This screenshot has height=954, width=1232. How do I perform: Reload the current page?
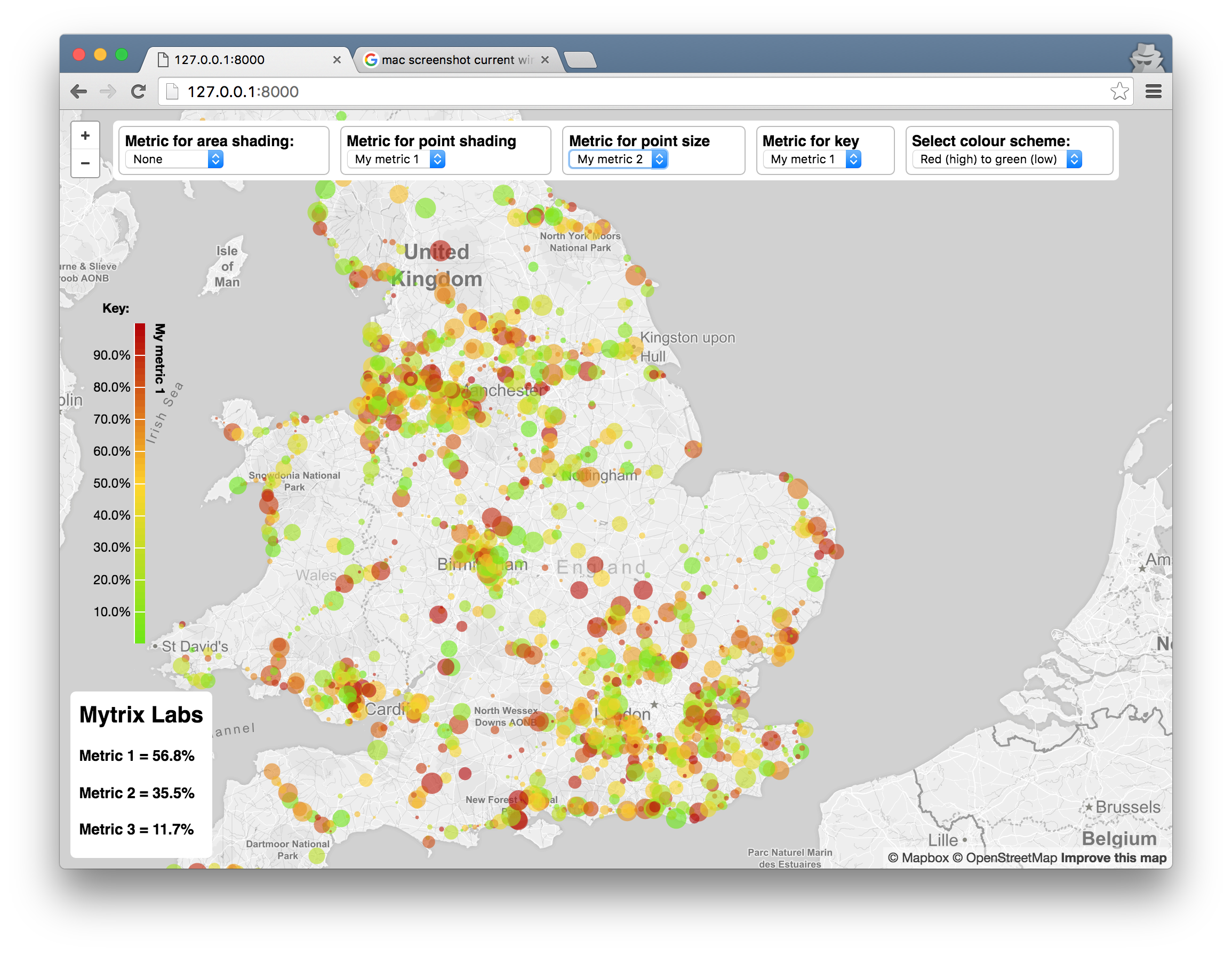(x=138, y=91)
